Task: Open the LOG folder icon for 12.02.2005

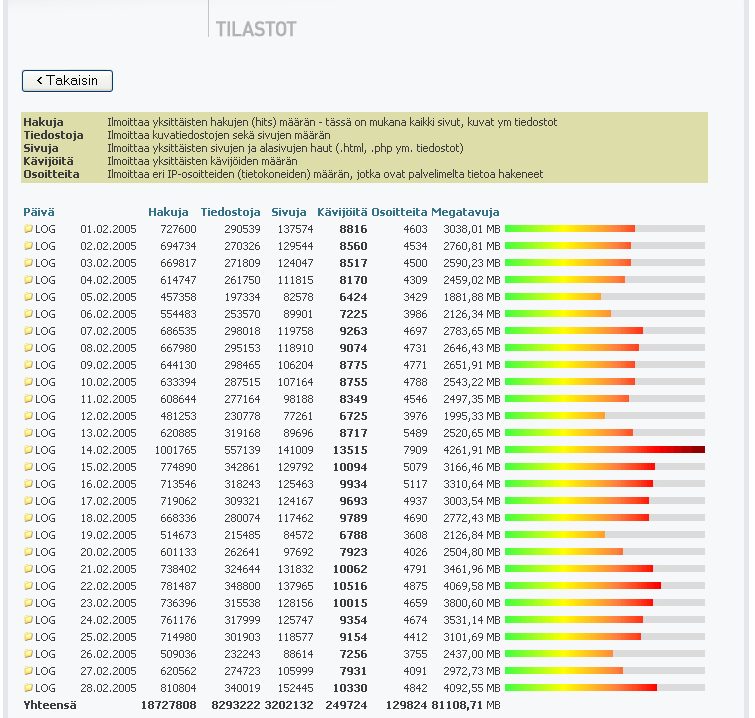Action: (28, 416)
